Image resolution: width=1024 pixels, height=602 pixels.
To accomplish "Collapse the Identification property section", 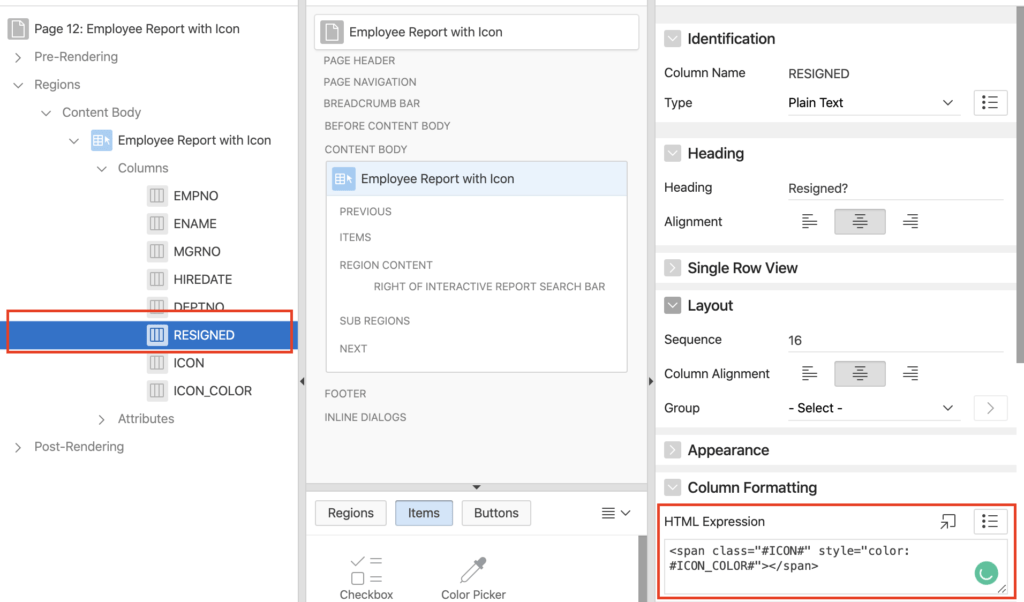I will coord(673,39).
